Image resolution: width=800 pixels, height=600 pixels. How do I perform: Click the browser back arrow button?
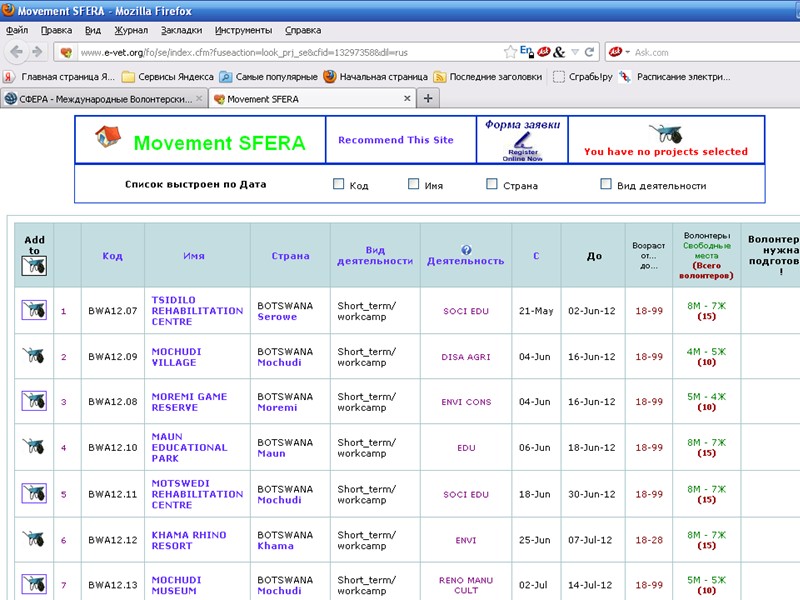[x=16, y=52]
